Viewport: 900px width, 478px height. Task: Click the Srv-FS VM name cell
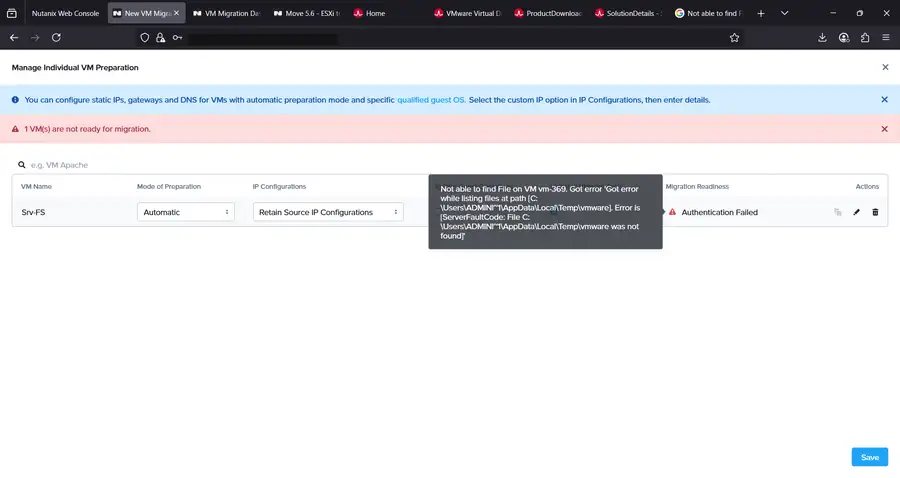(33, 212)
